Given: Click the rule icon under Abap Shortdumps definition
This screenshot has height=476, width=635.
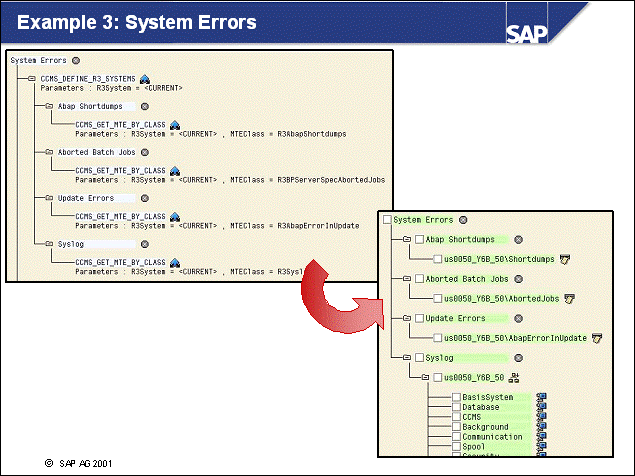Looking at the screenshot, I should (x=174, y=124).
